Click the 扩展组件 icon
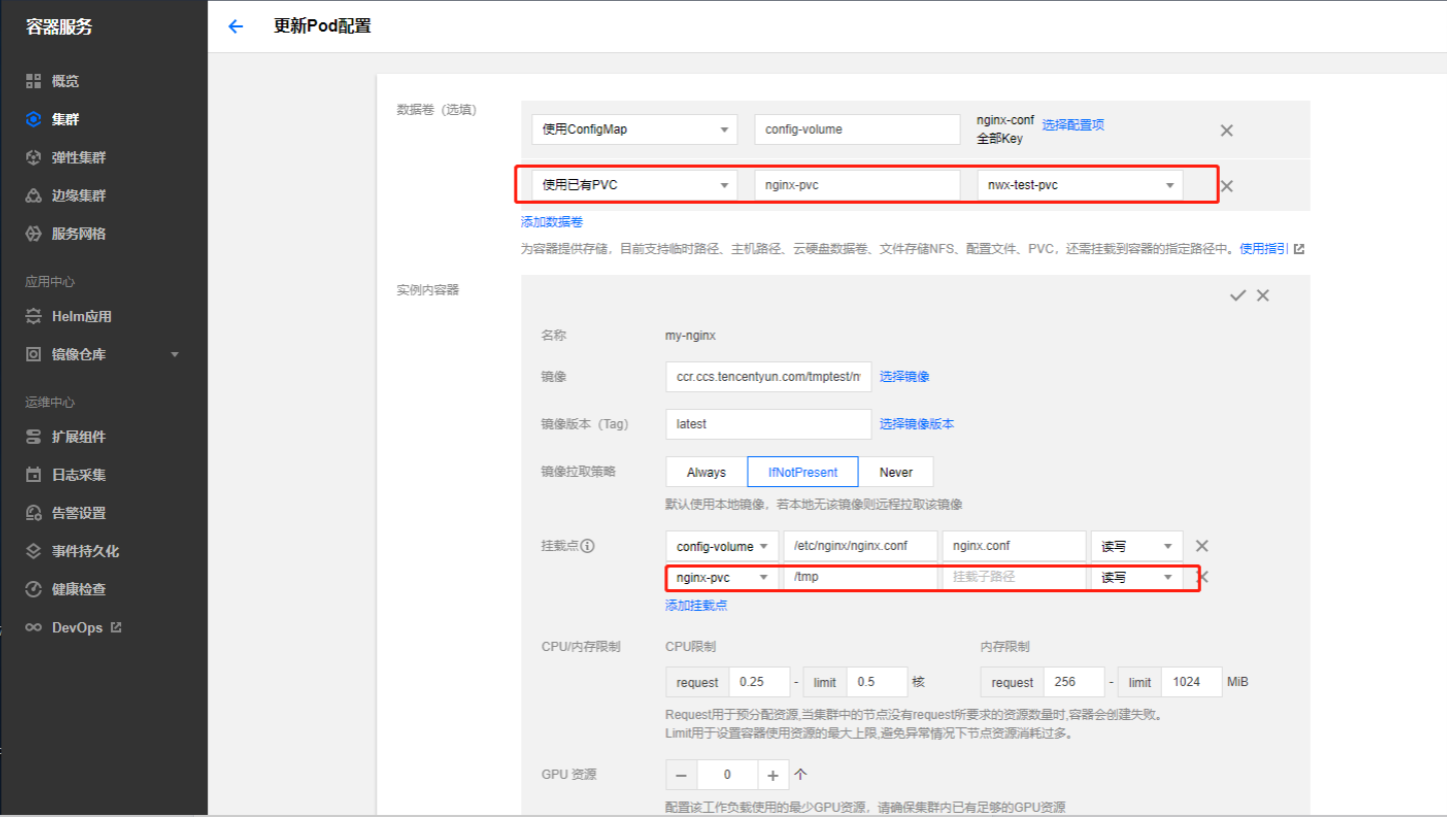1447x817 pixels. (33, 437)
